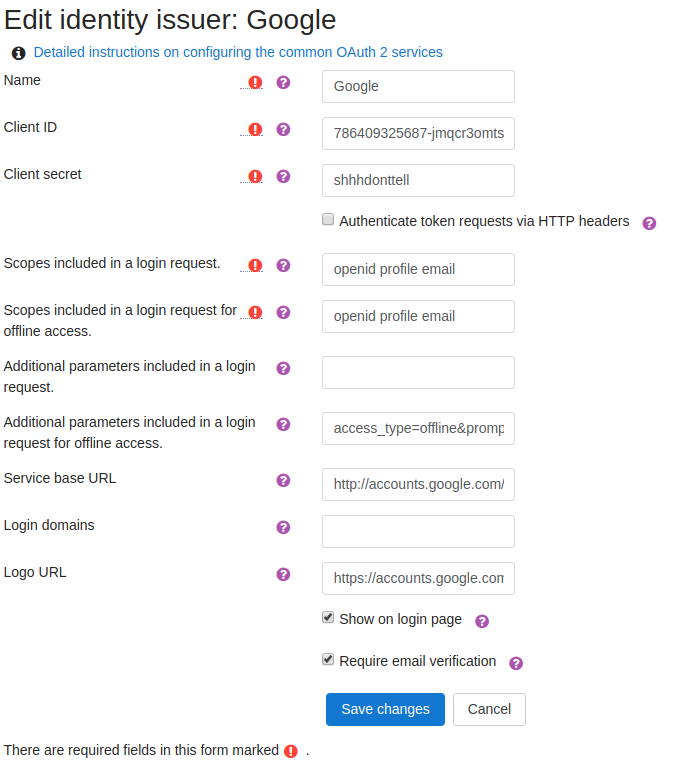This screenshot has height=772, width=675.
Task: Click help icon beside Show on login page
Action: click(x=482, y=621)
